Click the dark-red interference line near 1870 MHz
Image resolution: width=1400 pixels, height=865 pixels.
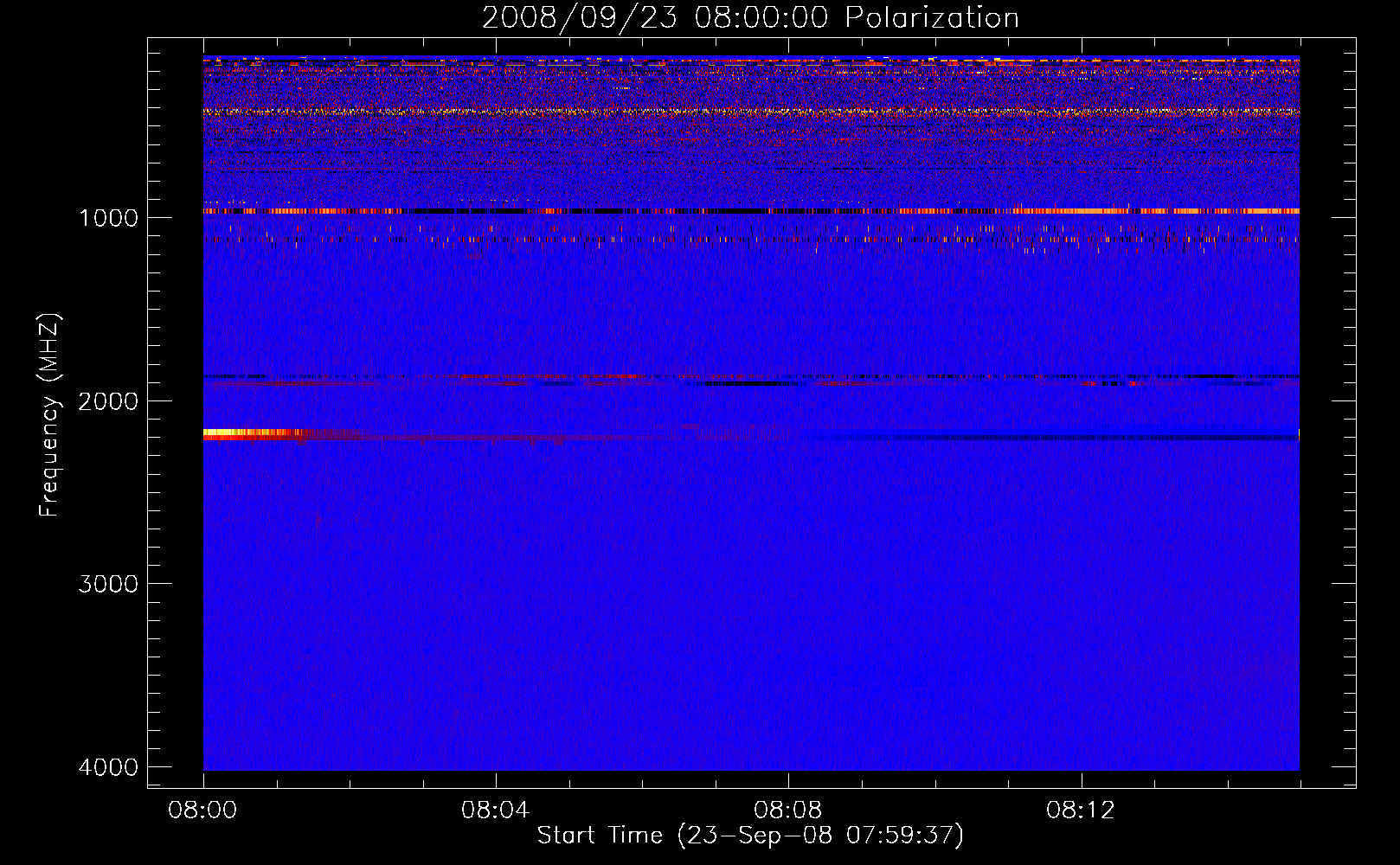click(751, 377)
